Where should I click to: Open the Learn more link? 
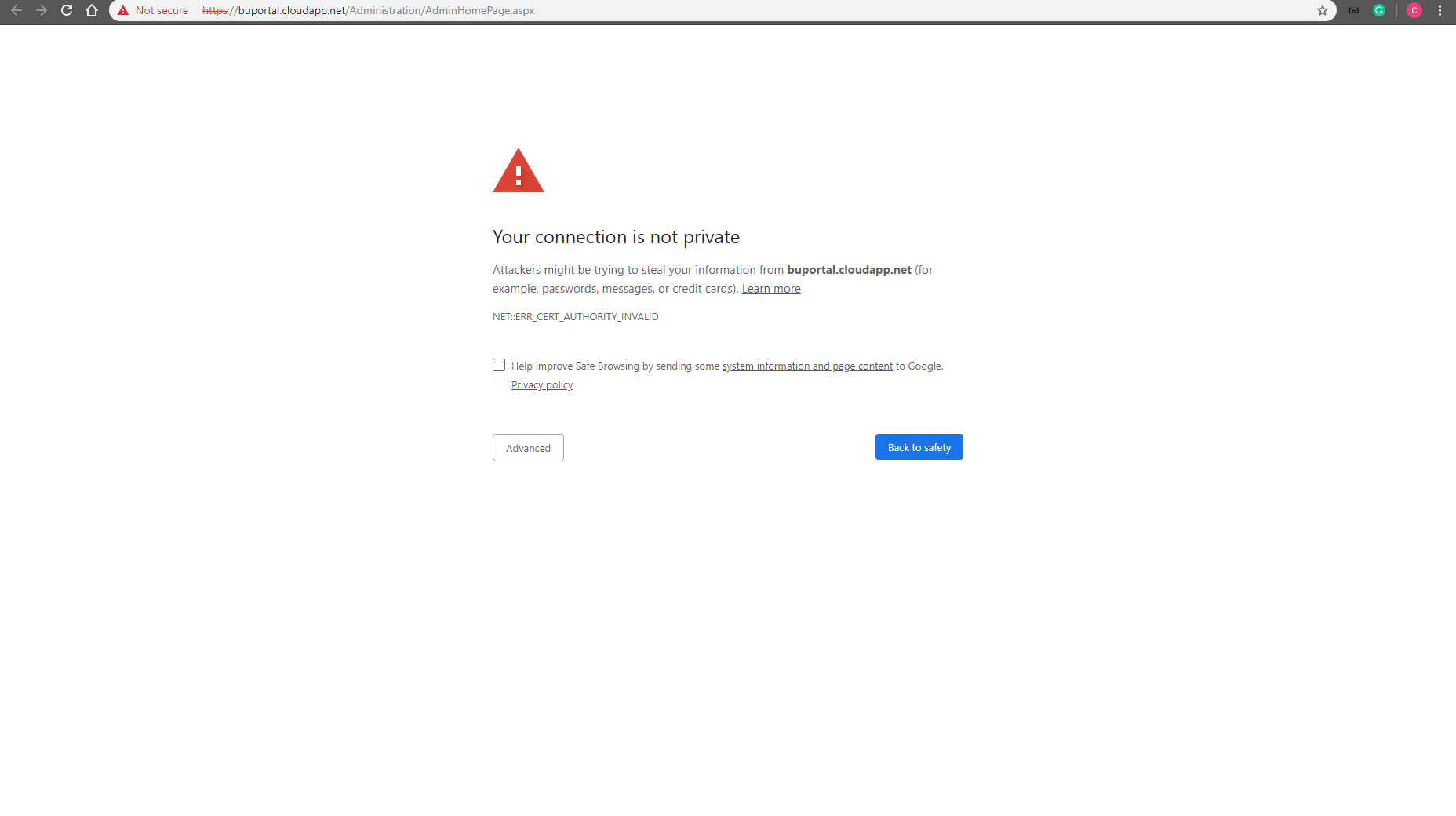pyautogui.click(x=771, y=288)
